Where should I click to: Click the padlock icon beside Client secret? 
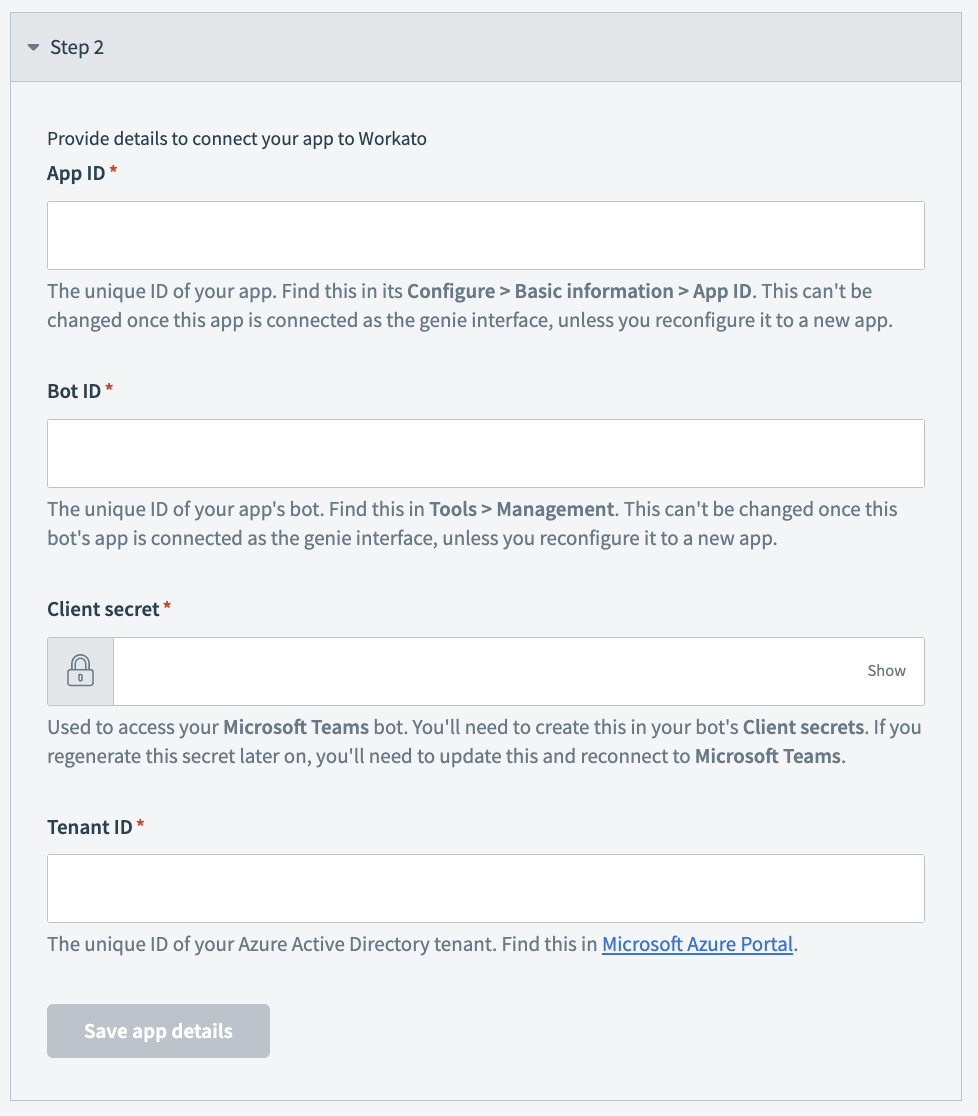tap(79, 671)
